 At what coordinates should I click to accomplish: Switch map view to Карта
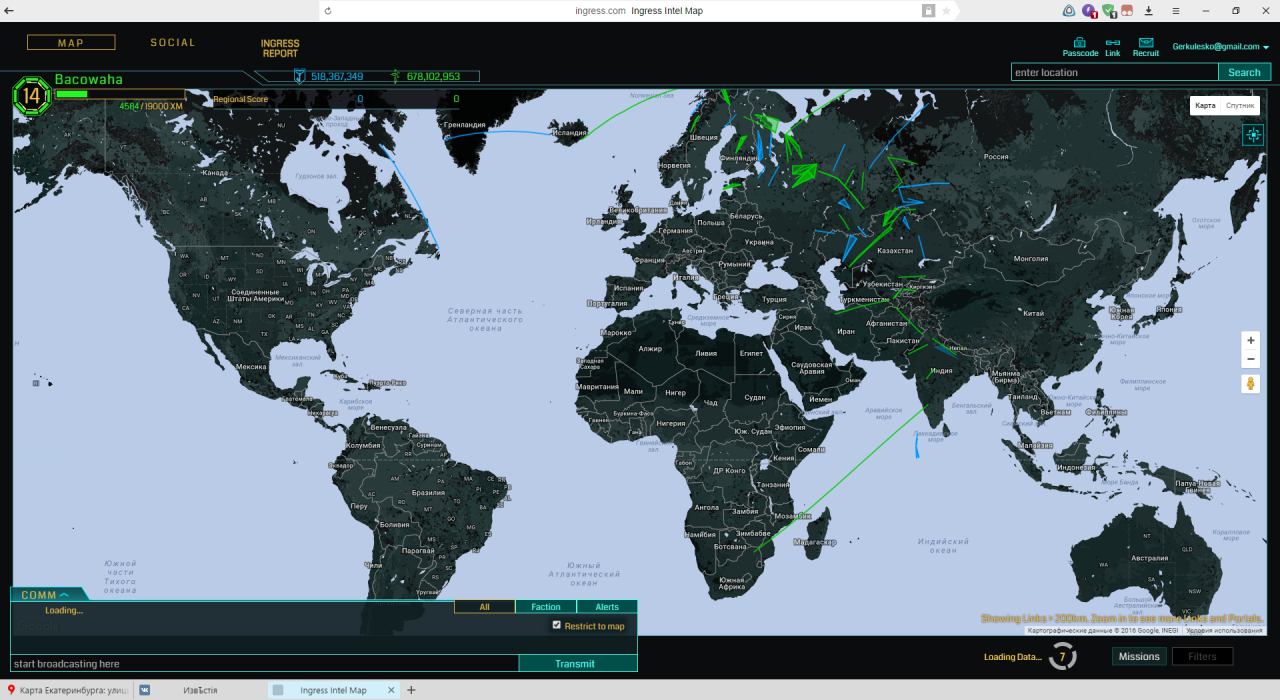coord(1205,106)
